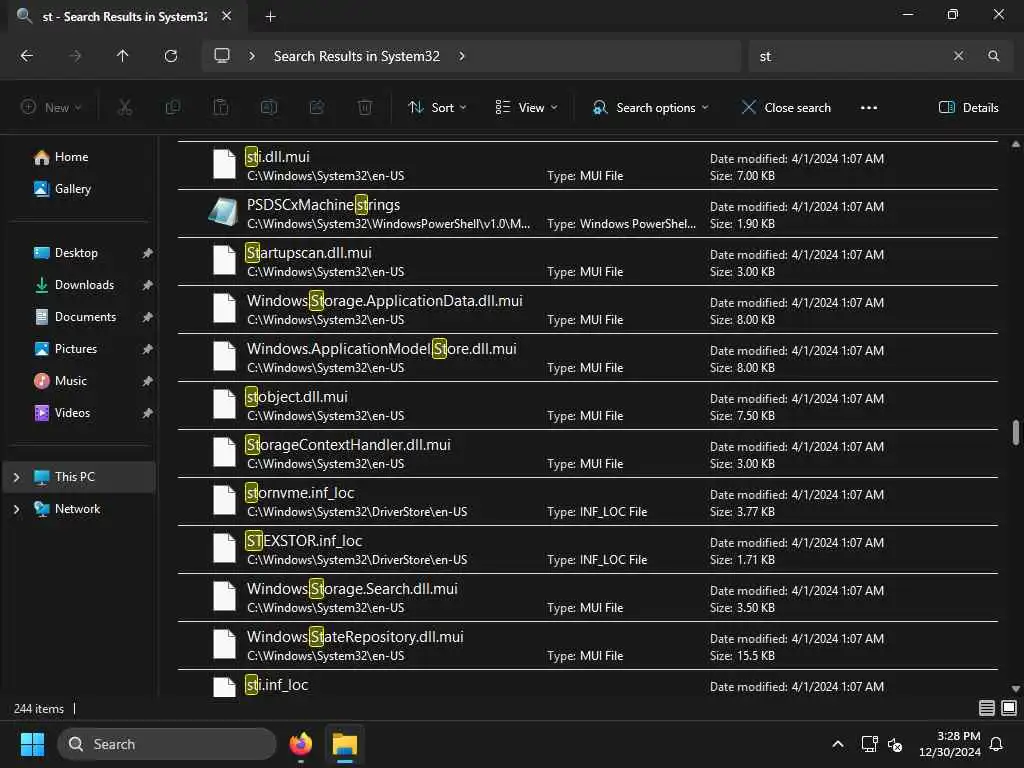Screen dimensions: 1024x768
Task: Open a new tab with plus button
Action: click(x=270, y=17)
